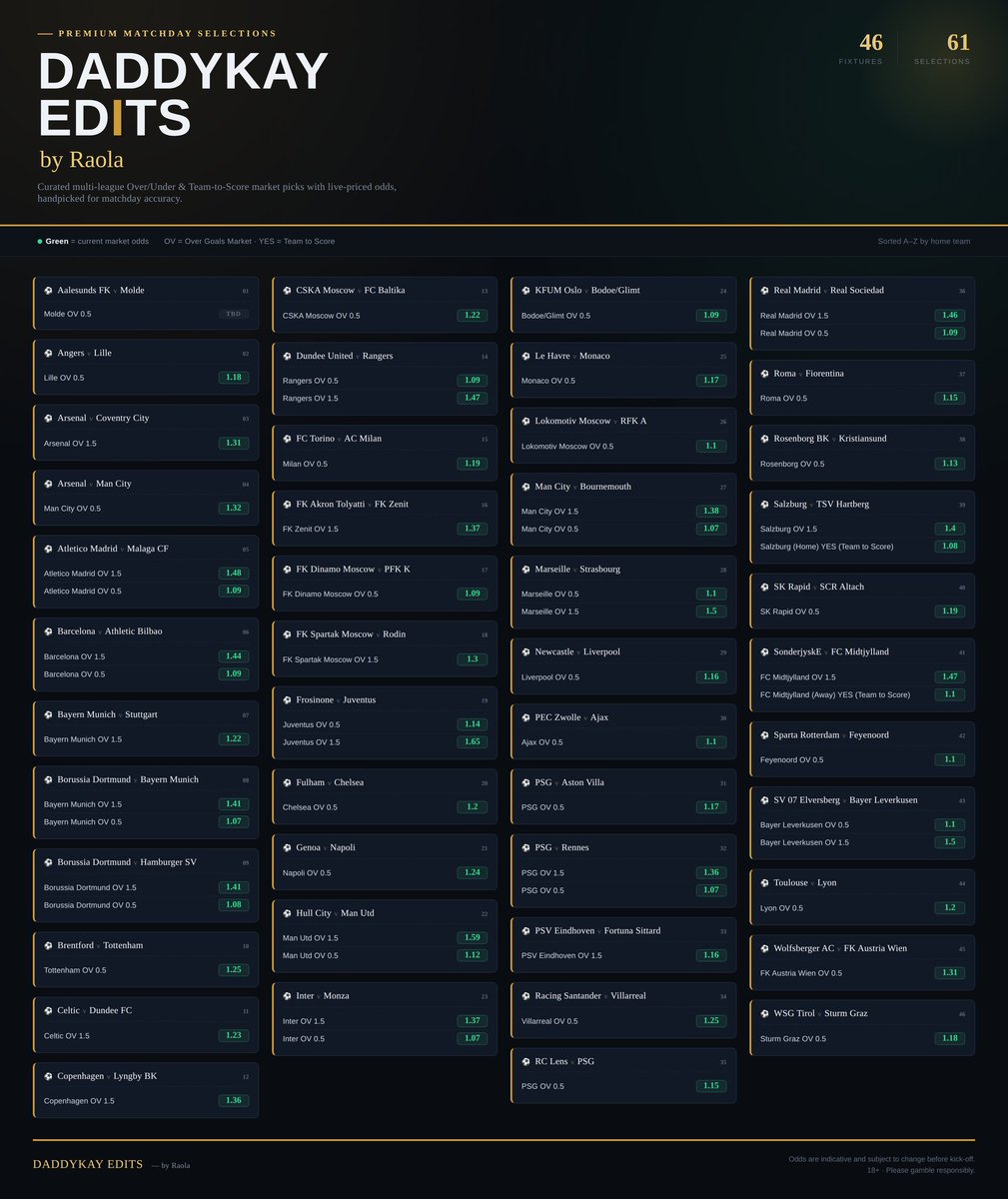This screenshot has width=1008, height=1199.
Task: Click the ball icon for Brentford v Tottenham
Action: 48,945
